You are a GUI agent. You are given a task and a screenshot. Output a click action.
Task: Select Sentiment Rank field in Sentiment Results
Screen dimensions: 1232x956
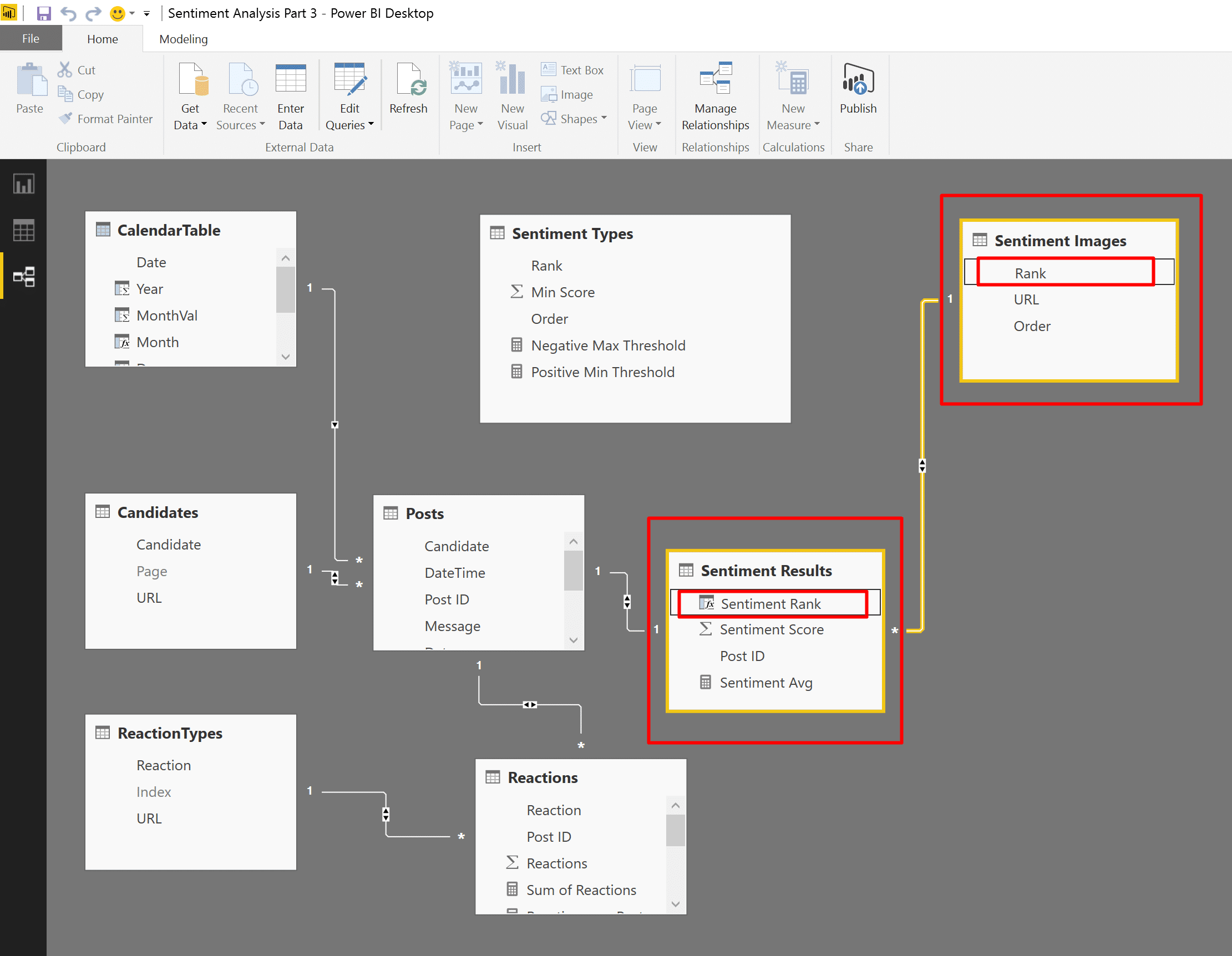770,603
